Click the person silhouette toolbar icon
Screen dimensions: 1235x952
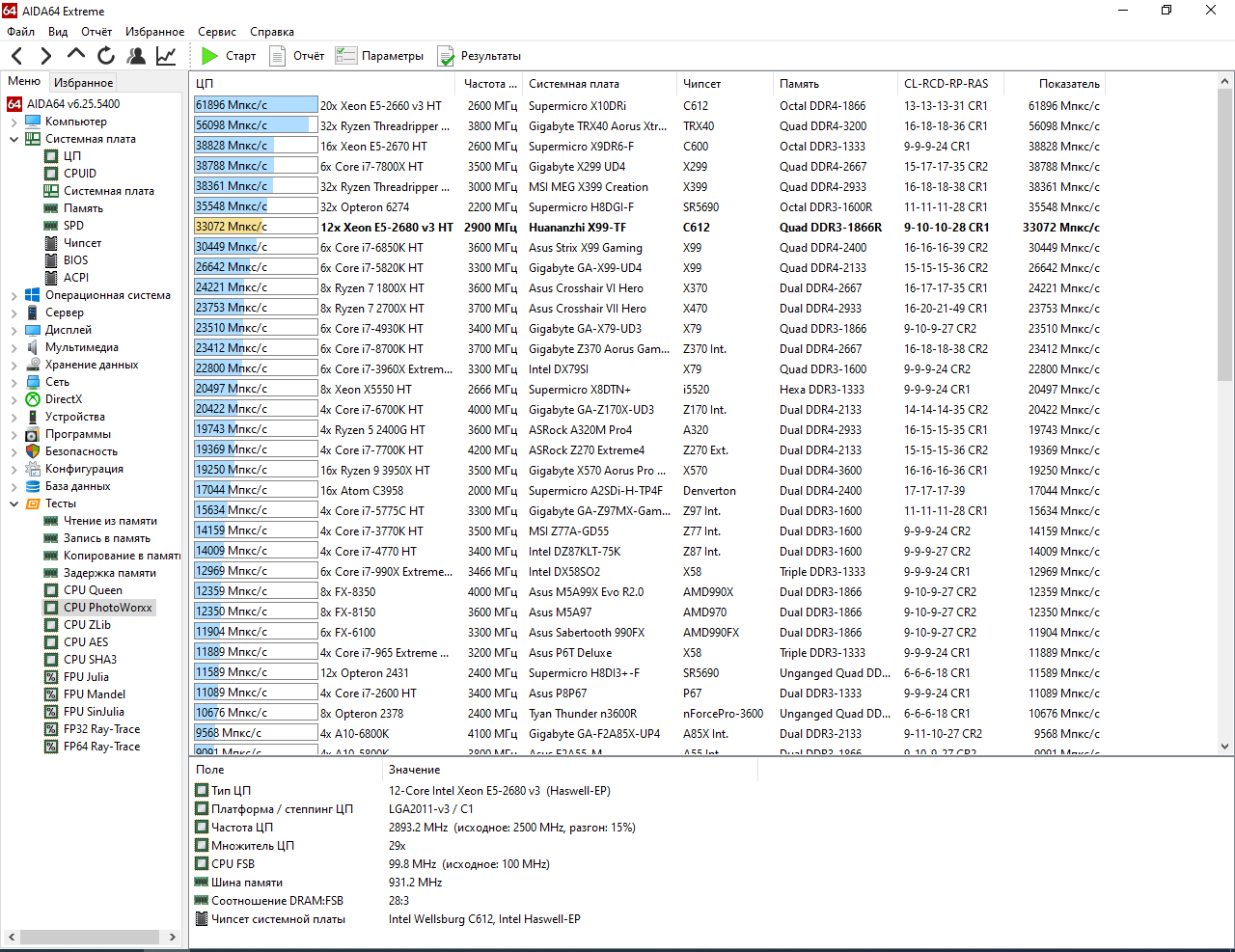click(x=136, y=56)
